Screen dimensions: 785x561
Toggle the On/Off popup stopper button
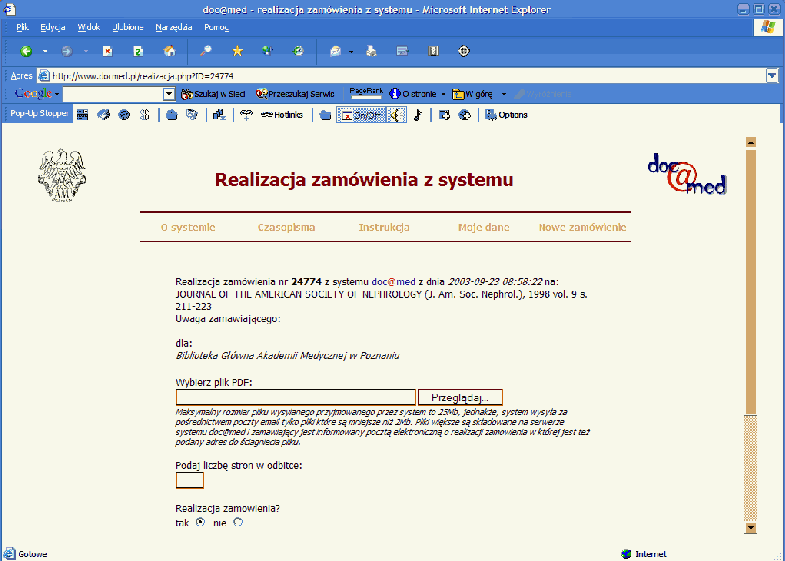tap(360, 114)
